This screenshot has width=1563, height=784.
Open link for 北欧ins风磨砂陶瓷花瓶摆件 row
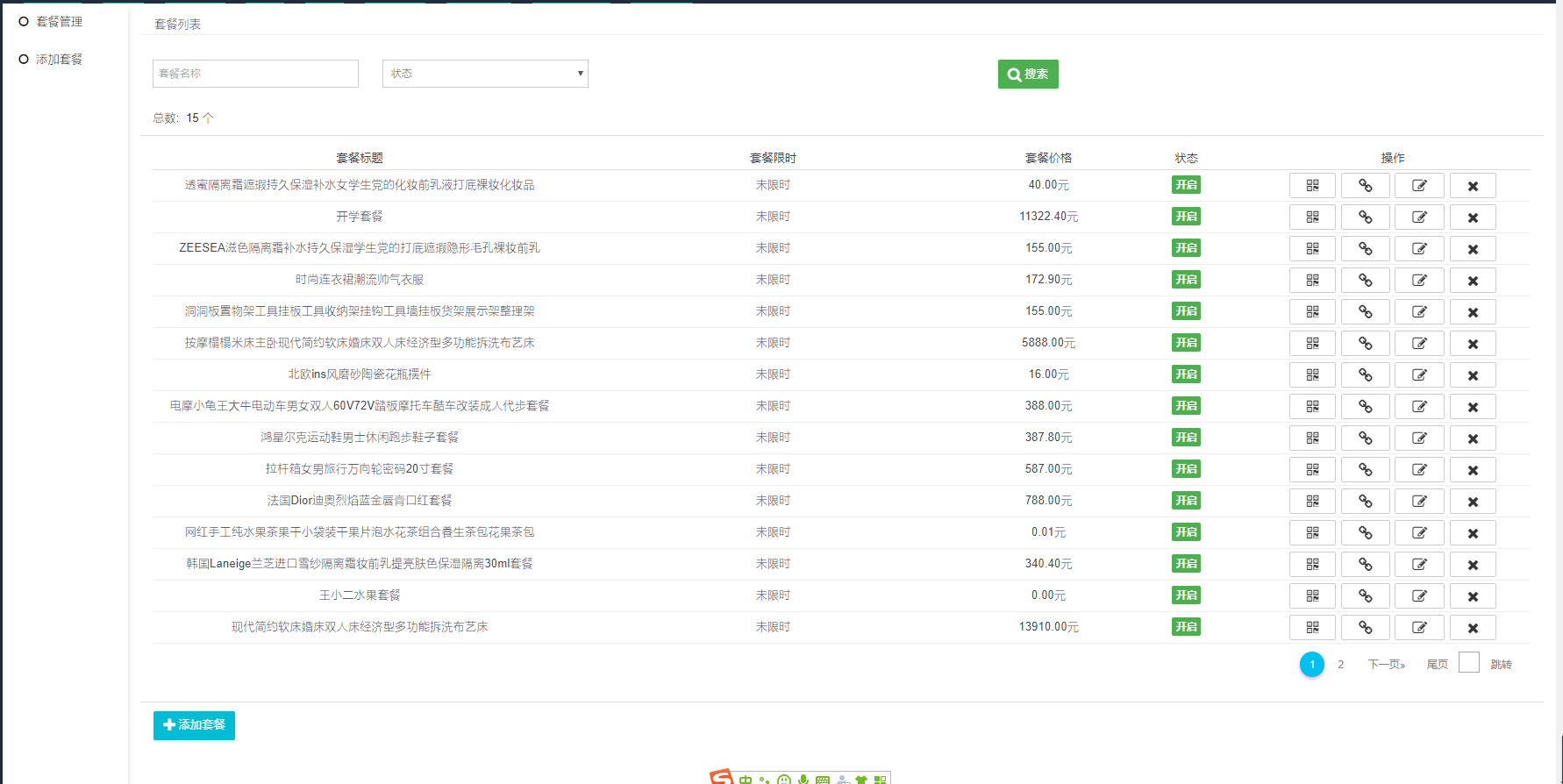1366,374
